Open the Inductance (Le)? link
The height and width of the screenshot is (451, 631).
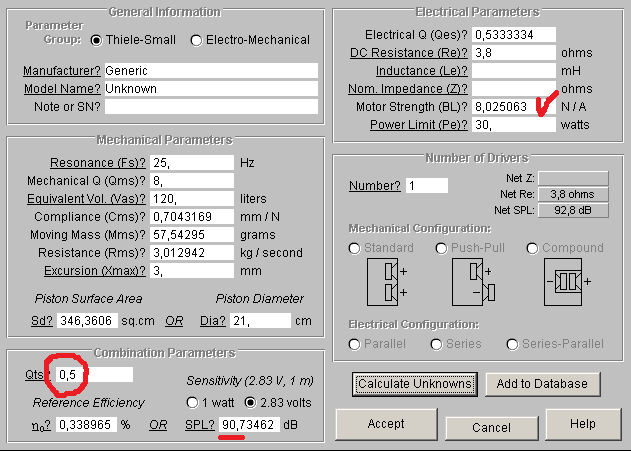click(x=421, y=71)
